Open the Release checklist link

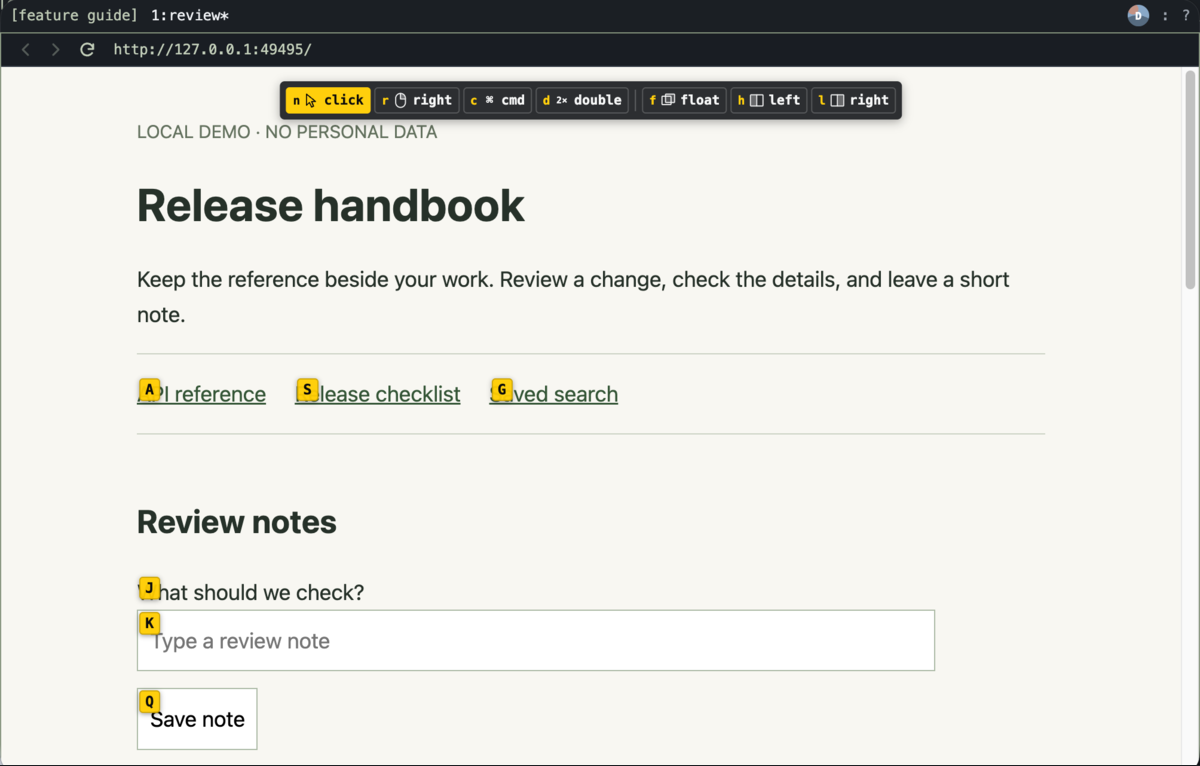[378, 394]
